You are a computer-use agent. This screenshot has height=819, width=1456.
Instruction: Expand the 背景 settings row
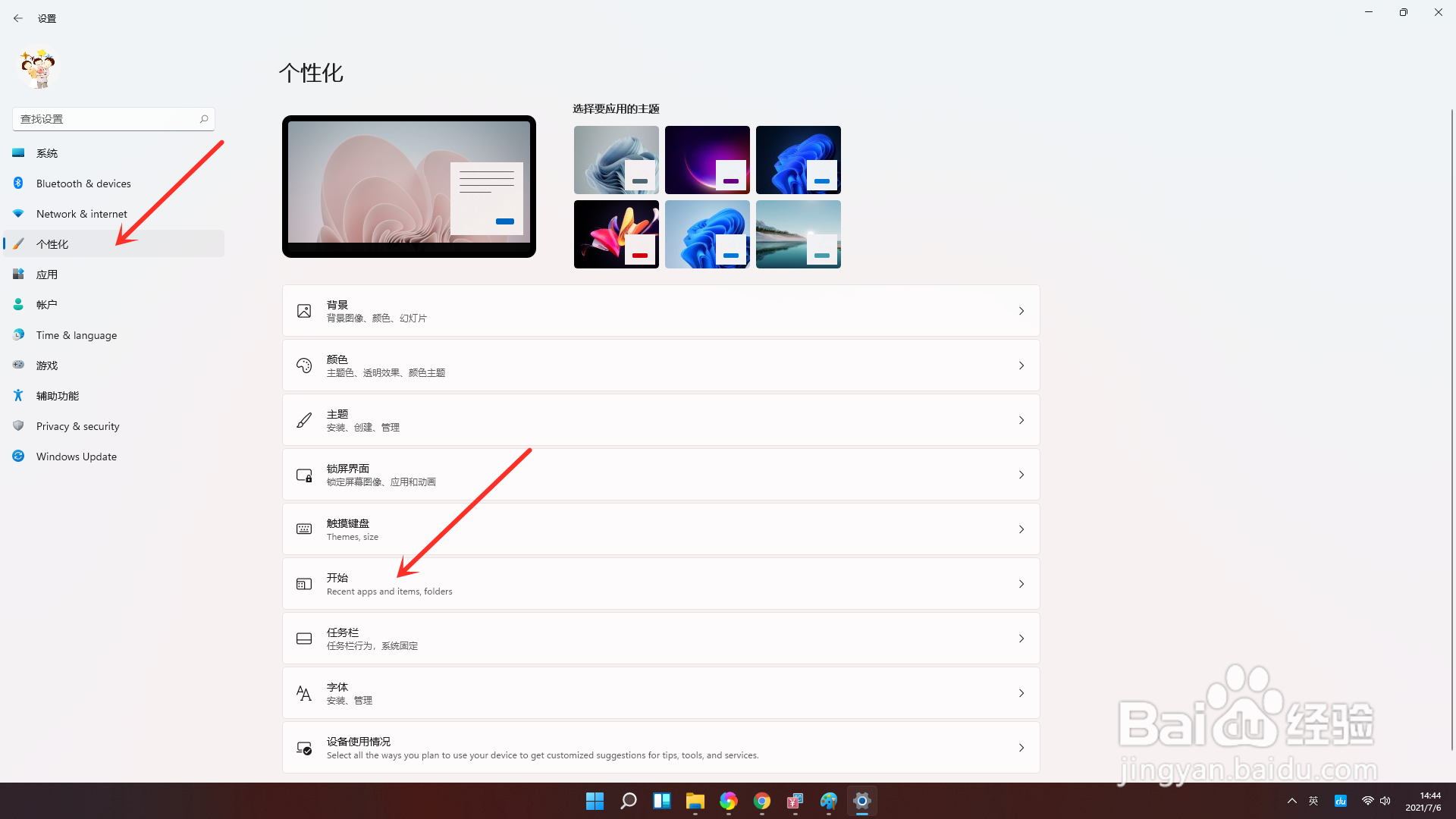(660, 310)
